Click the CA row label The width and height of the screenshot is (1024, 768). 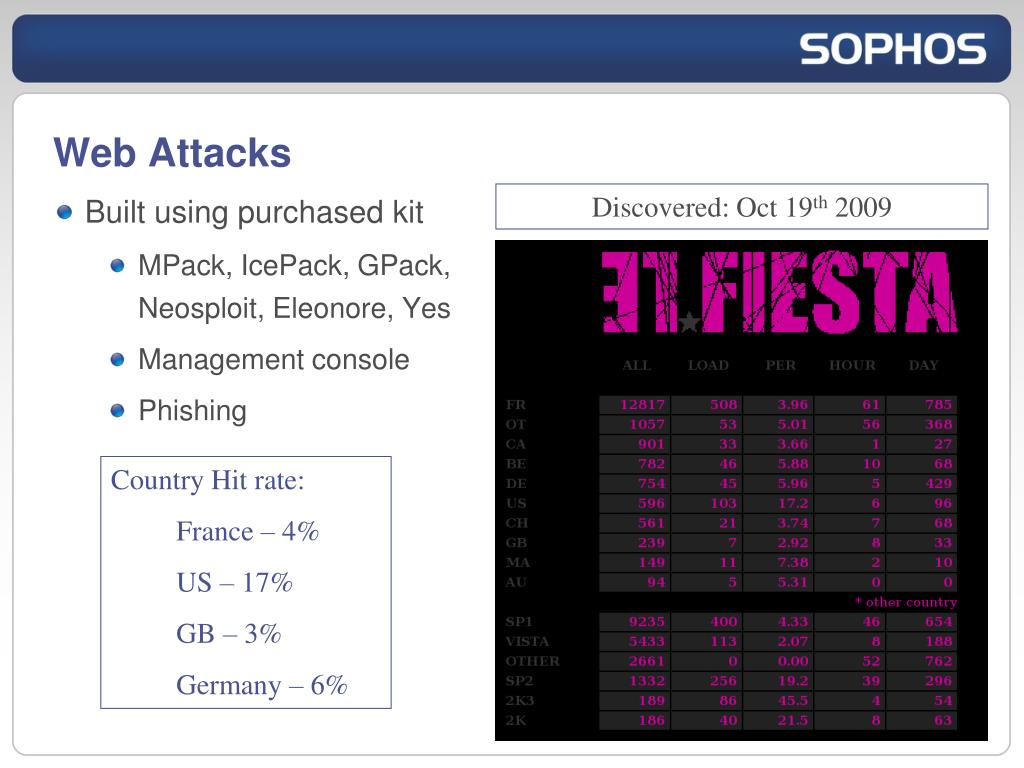(516, 444)
